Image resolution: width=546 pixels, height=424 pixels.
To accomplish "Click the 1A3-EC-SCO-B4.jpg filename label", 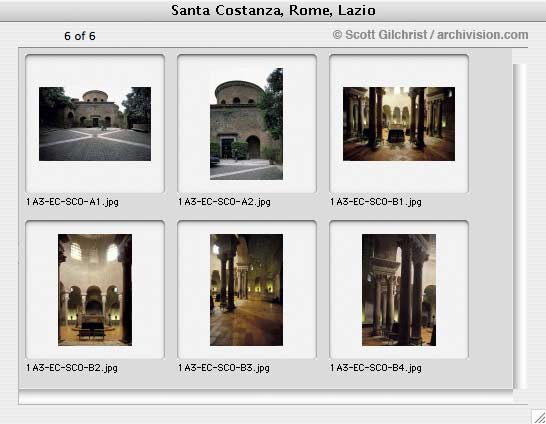I will click(376, 368).
